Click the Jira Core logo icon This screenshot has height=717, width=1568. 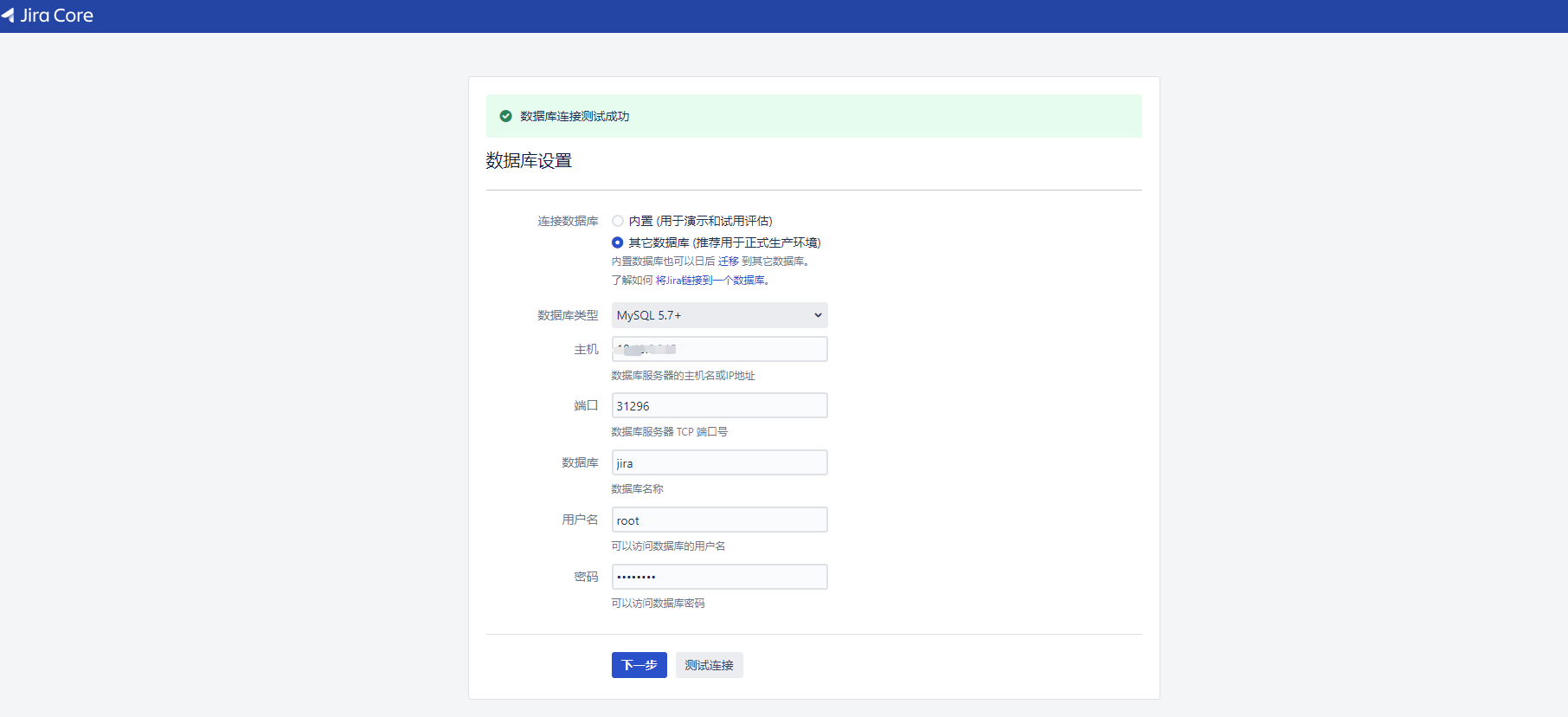[8, 16]
